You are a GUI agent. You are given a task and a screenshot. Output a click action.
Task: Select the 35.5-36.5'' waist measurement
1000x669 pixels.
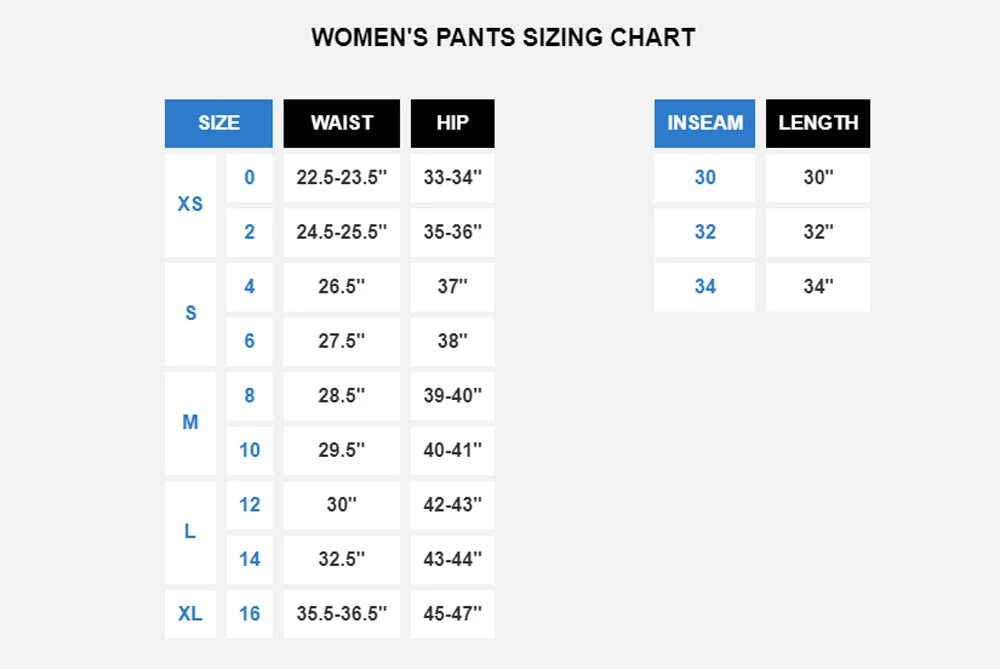(341, 614)
